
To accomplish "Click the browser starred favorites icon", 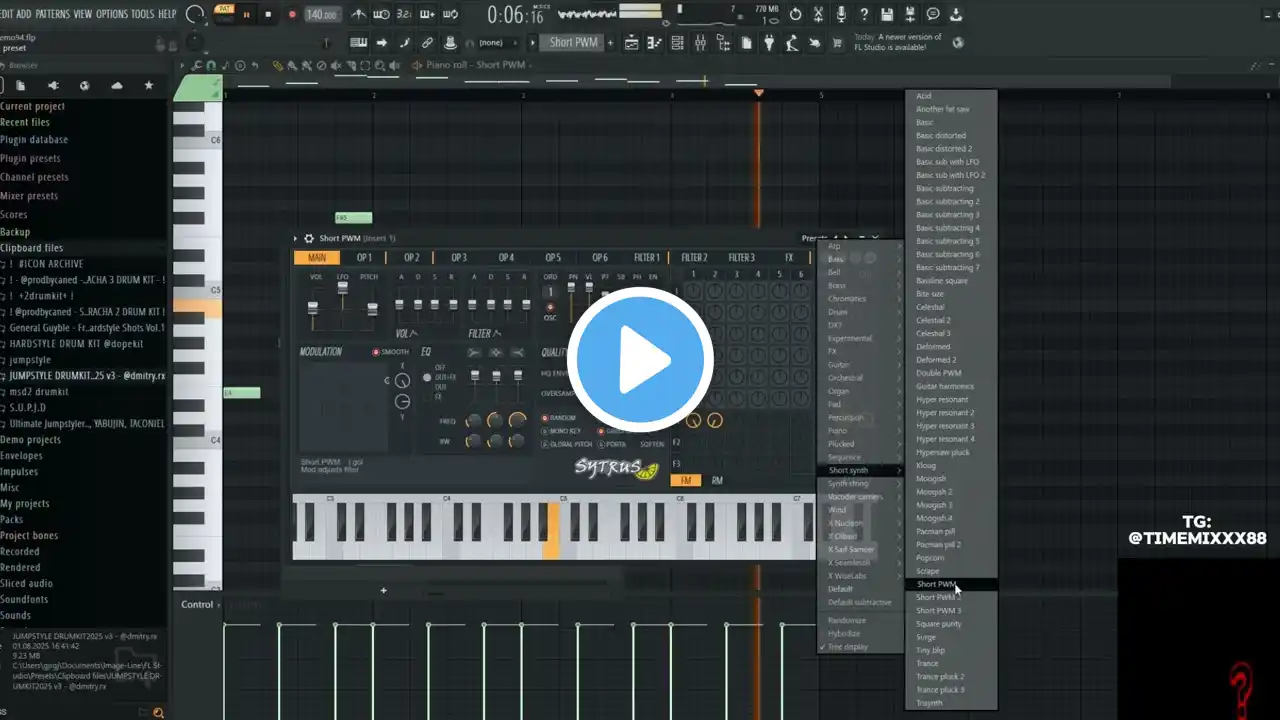I will click(149, 86).
